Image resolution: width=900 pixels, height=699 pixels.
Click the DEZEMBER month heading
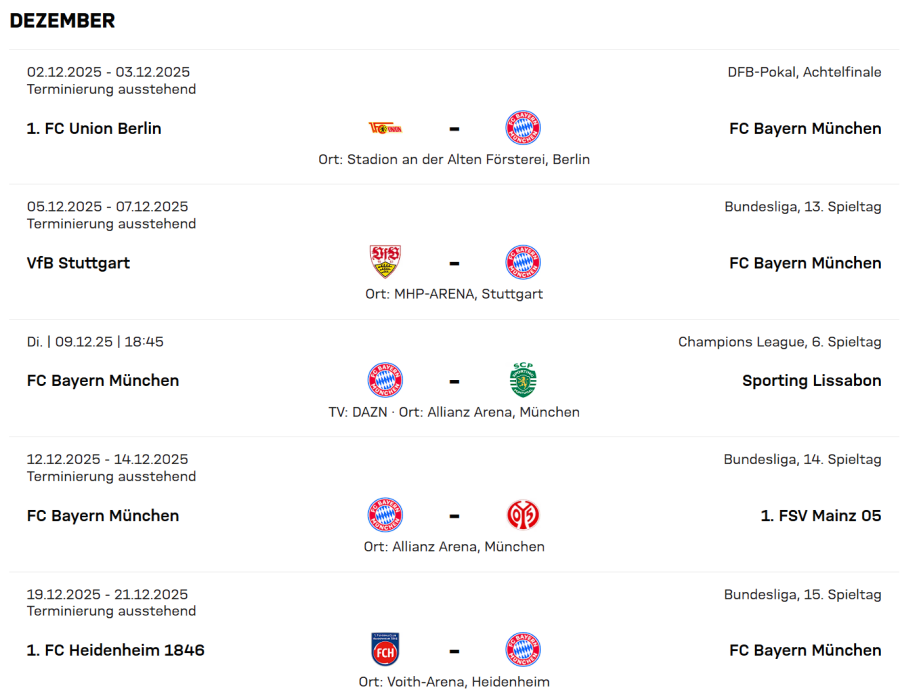click(62, 21)
